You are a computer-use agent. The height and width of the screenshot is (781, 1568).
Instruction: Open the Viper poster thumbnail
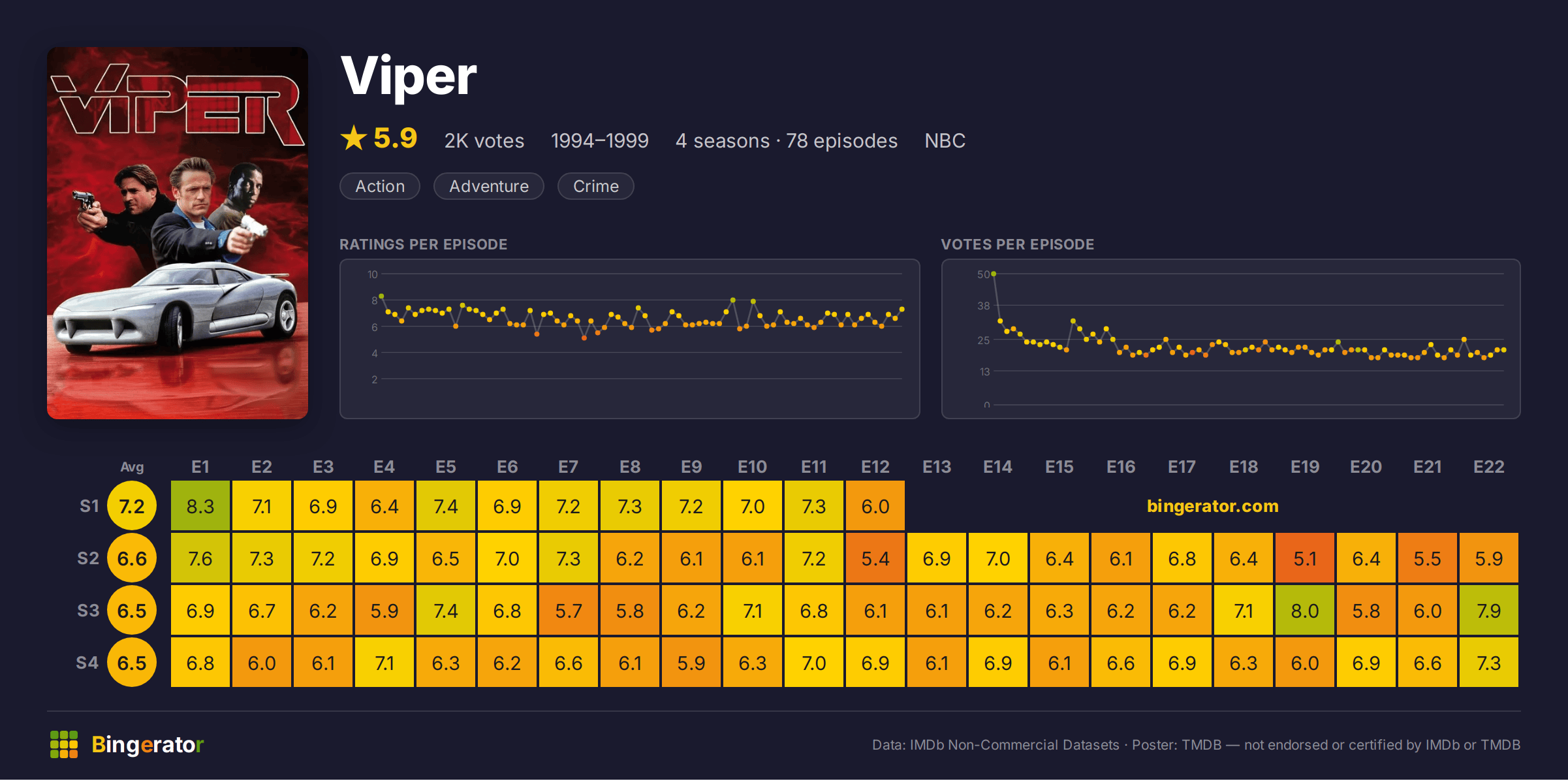(x=178, y=233)
